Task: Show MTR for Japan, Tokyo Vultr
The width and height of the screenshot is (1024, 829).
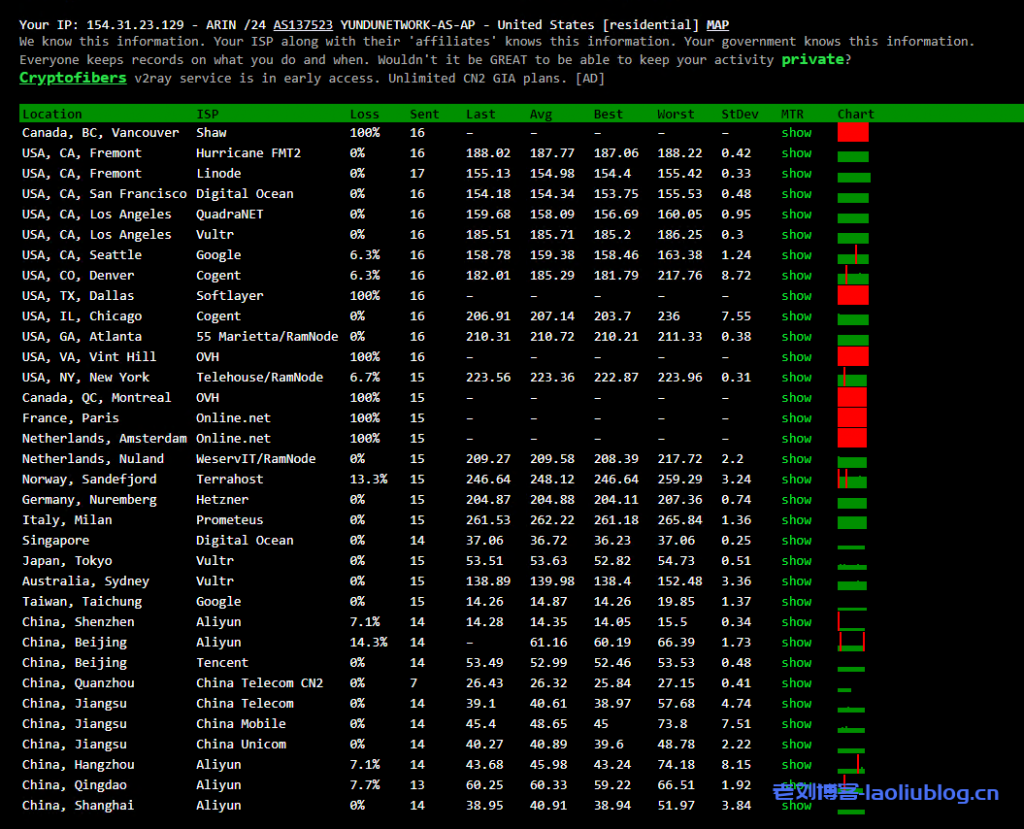Action: 796,561
